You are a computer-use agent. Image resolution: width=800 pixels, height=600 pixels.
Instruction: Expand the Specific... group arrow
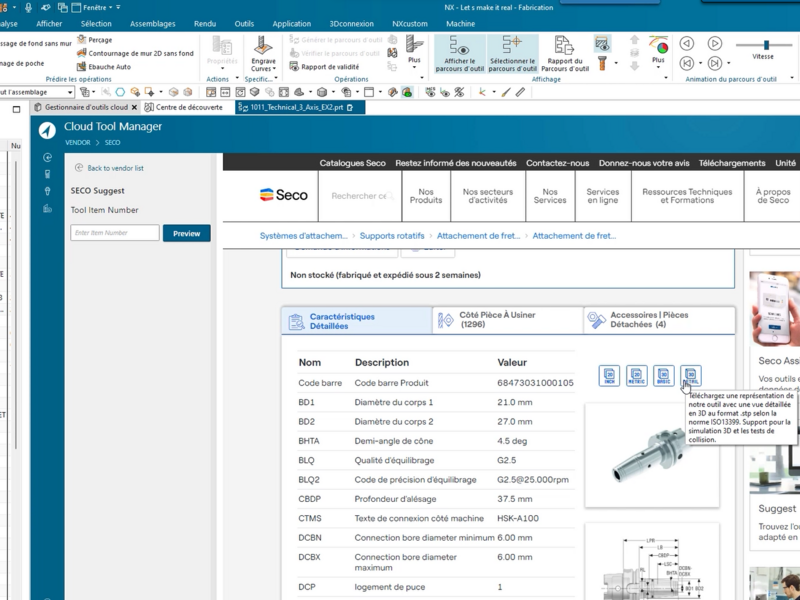[276, 79]
